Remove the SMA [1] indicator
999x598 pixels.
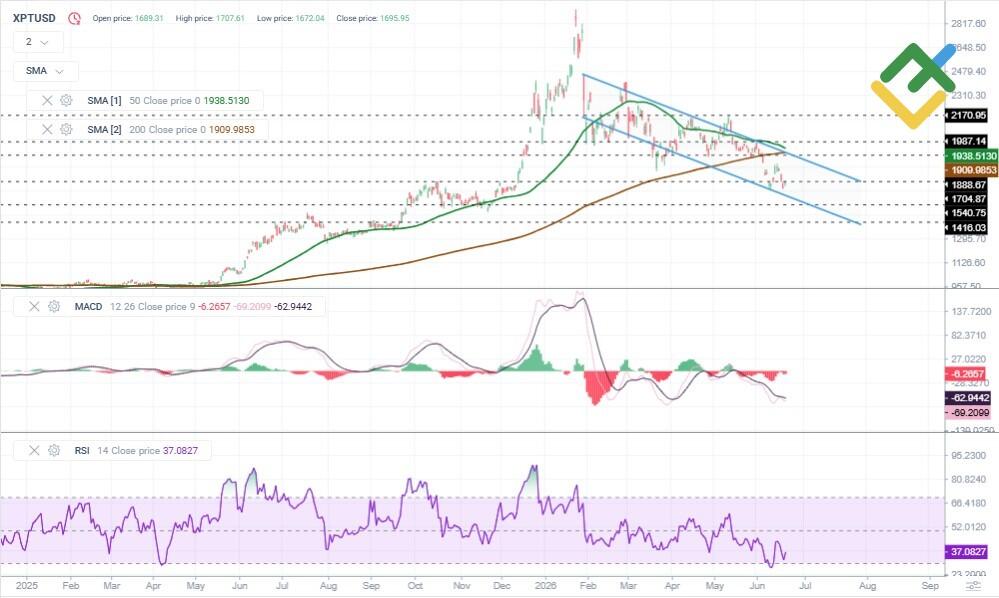(47, 100)
